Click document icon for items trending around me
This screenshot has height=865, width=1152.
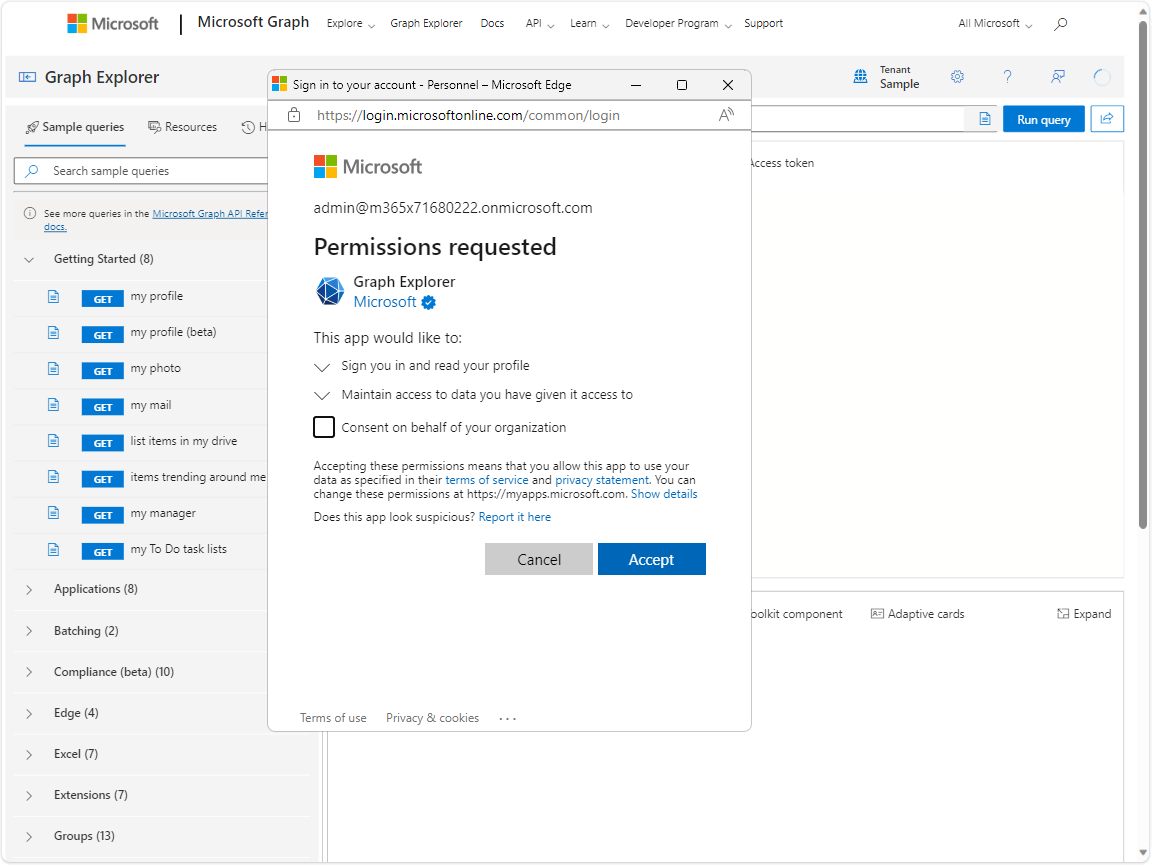pos(54,477)
